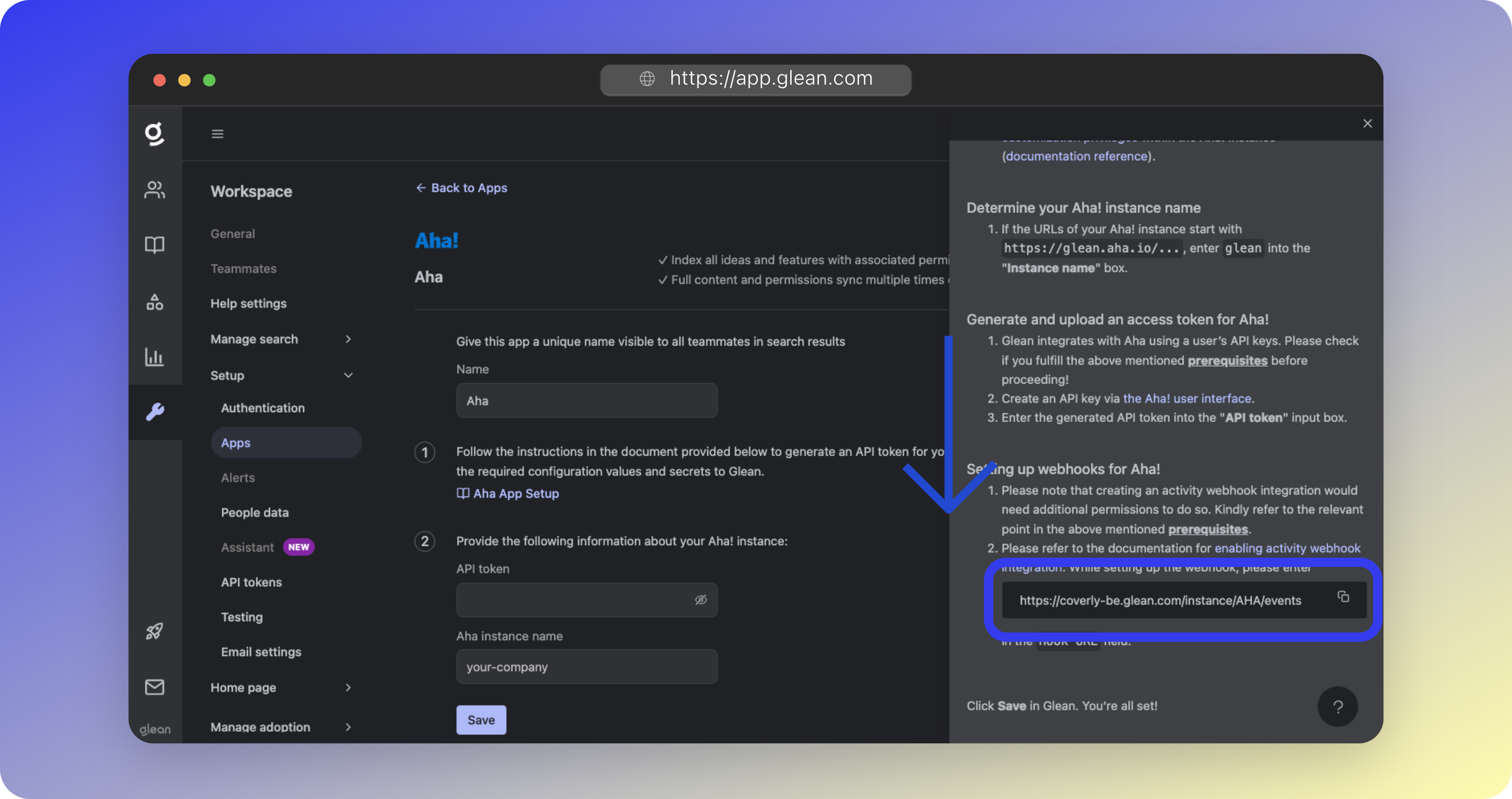
Task: Open the envelope mail icon in sidebar
Action: [x=154, y=686]
